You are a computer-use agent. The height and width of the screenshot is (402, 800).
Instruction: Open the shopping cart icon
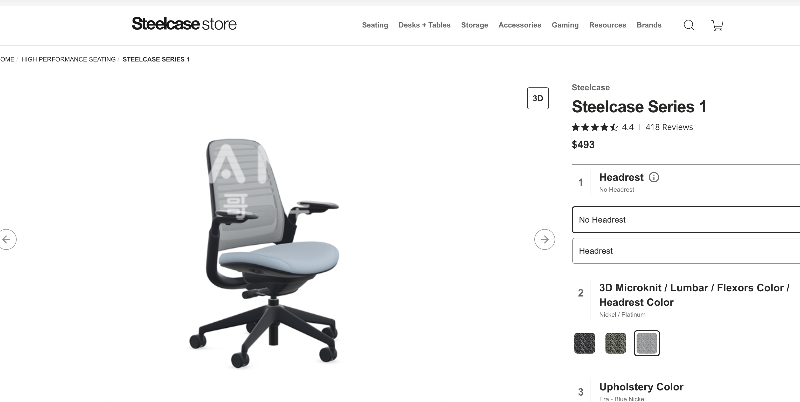717,25
